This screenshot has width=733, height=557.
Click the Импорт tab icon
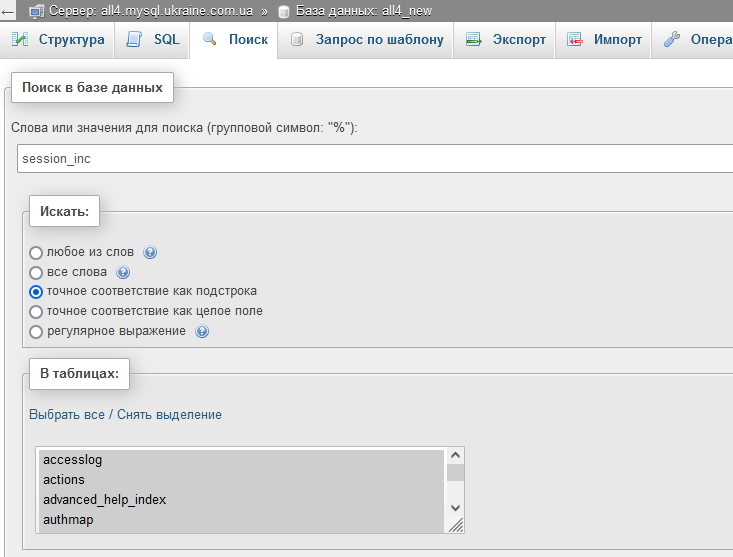tap(575, 39)
